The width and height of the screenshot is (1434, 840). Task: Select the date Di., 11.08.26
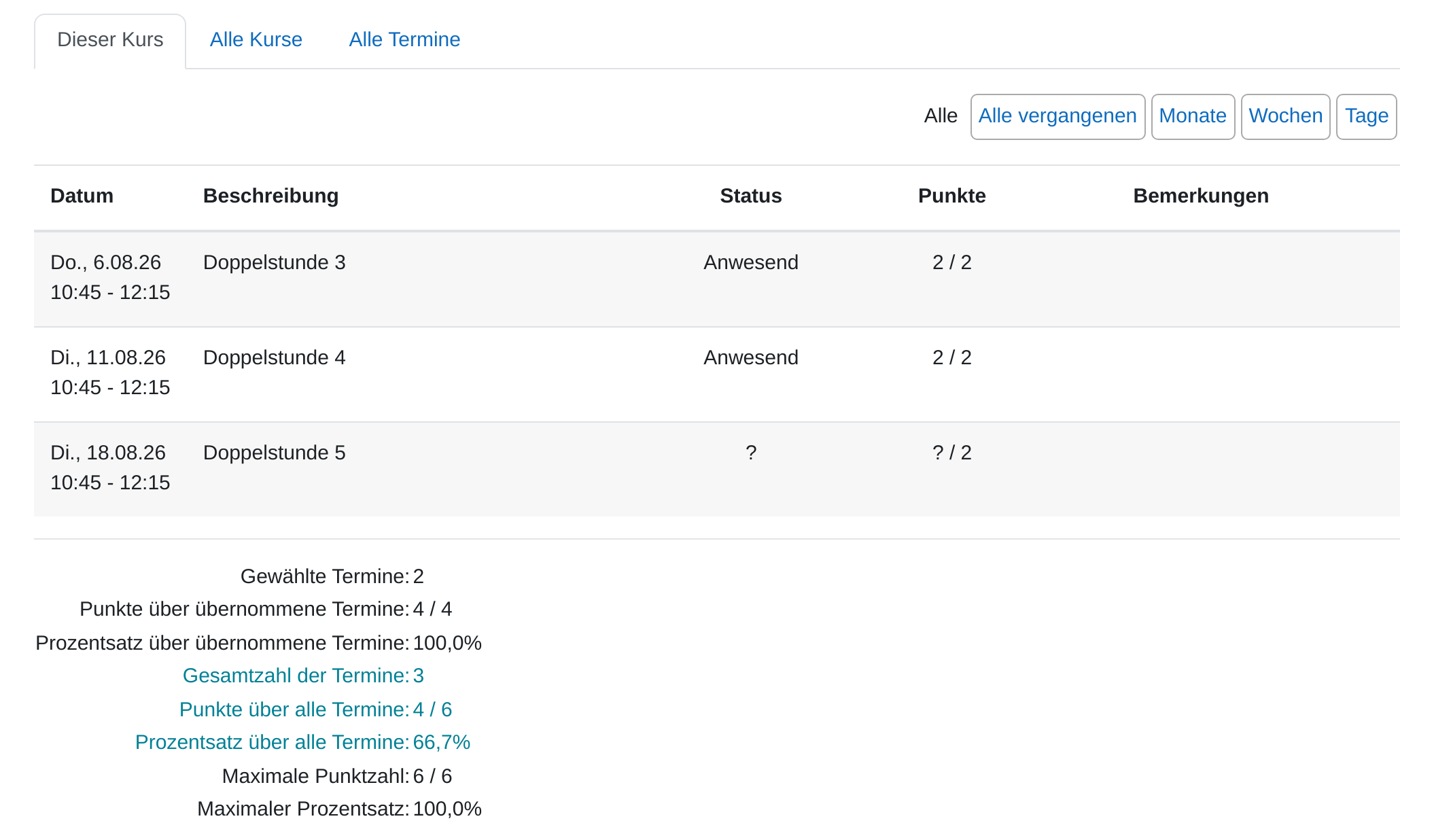(107, 357)
